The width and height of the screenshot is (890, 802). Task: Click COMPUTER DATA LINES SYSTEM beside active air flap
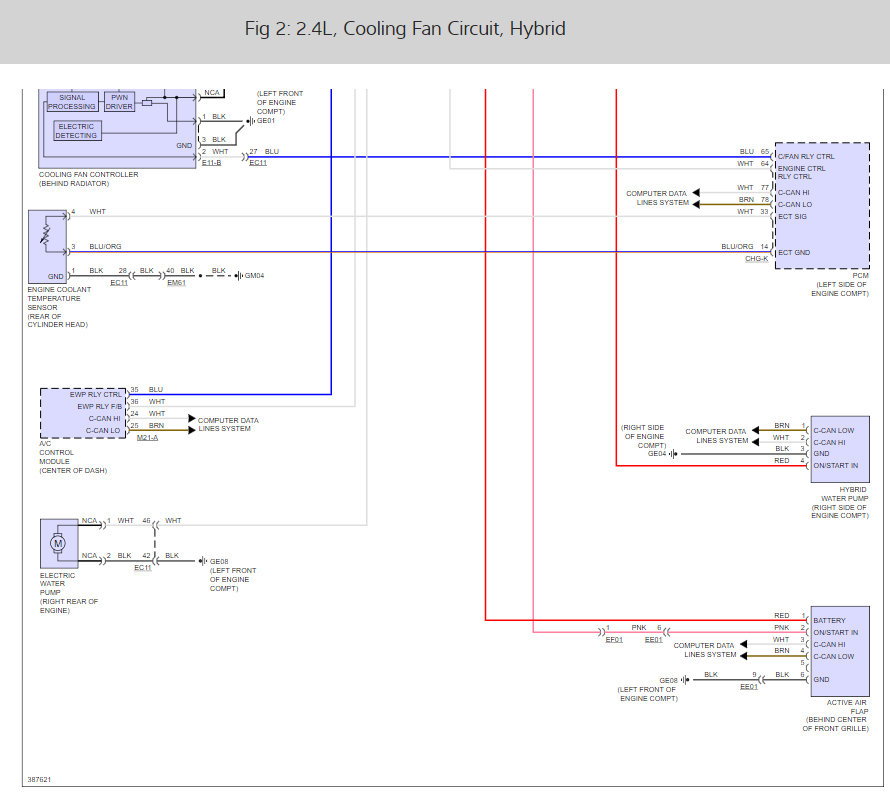pyautogui.click(x=704, y=650)
